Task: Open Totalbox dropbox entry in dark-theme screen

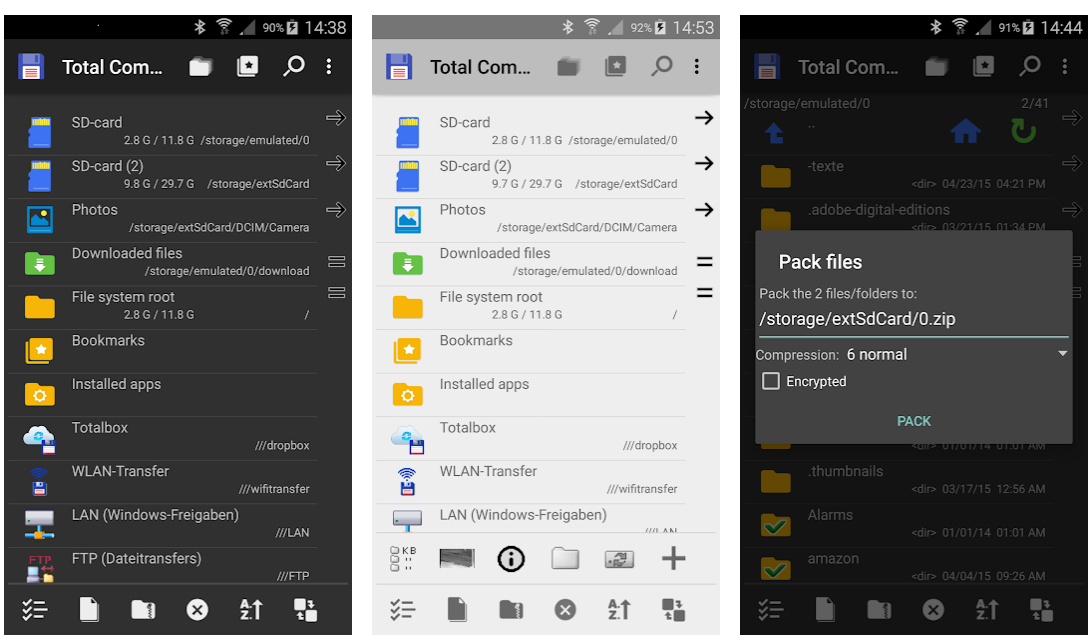Action: click(161, 438)
